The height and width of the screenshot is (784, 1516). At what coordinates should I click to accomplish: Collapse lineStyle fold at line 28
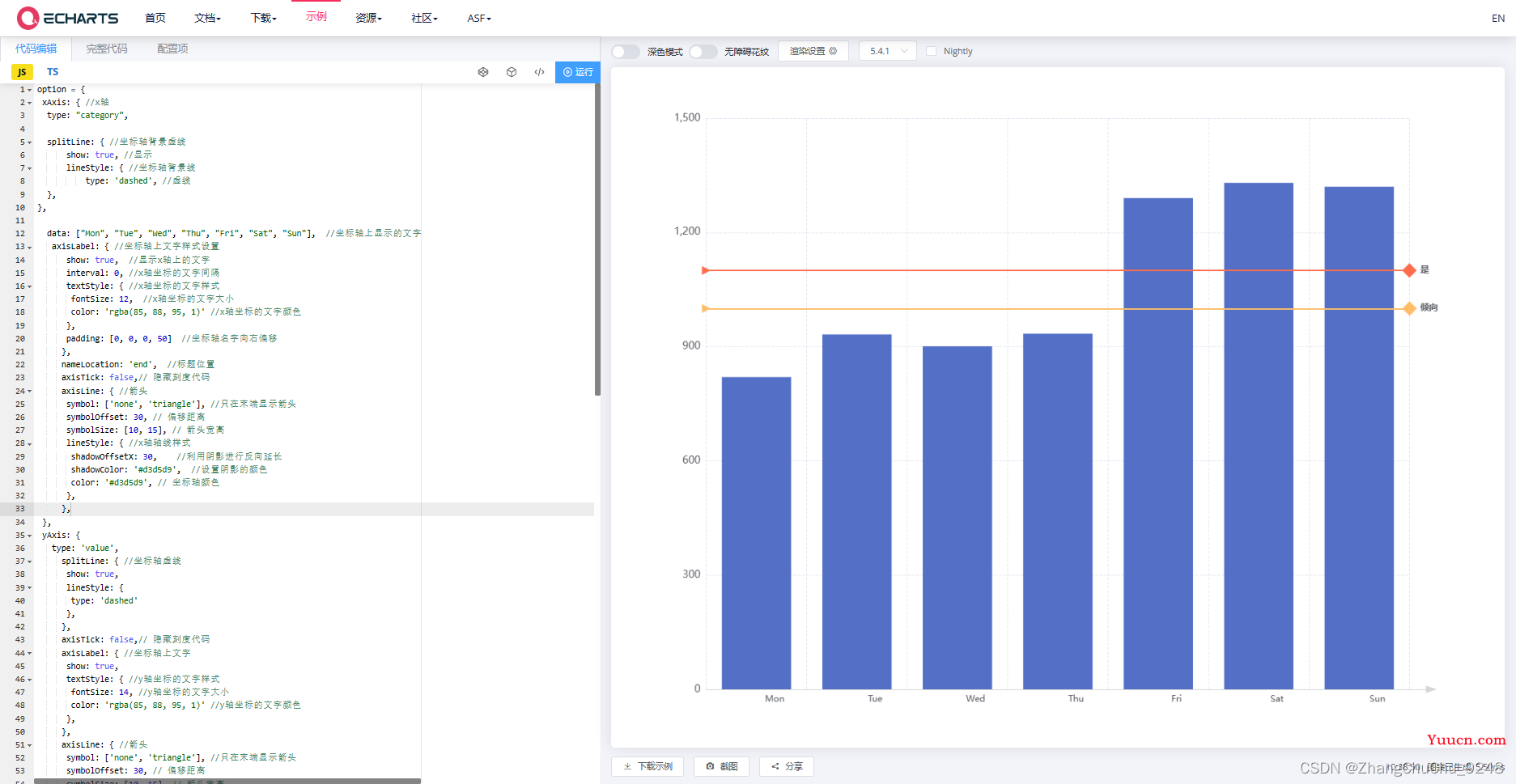click(30, 443)
